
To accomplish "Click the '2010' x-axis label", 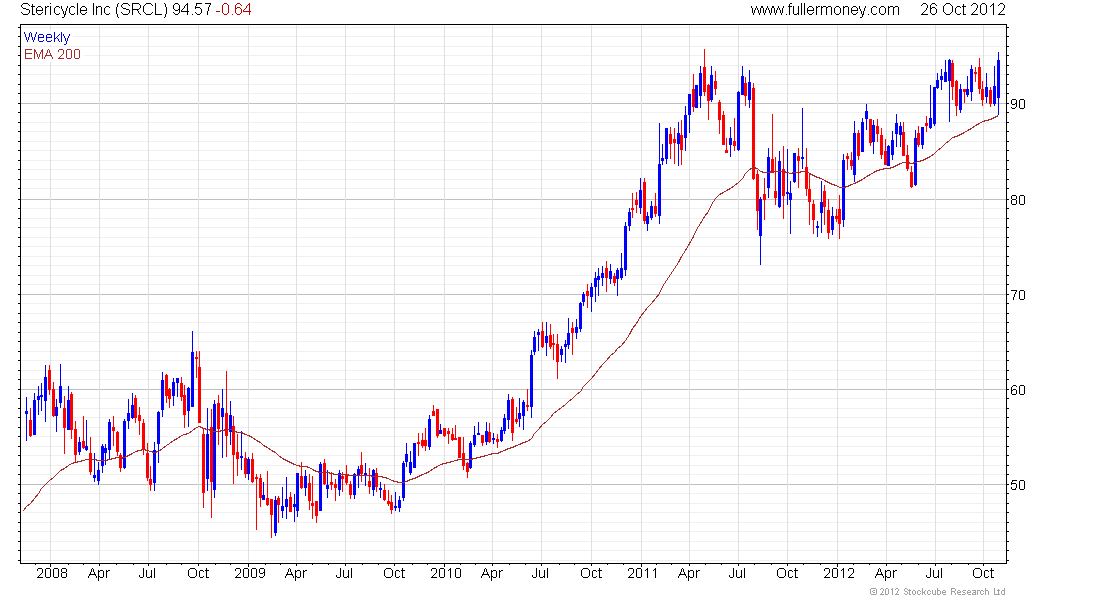I will coord(446,573).
